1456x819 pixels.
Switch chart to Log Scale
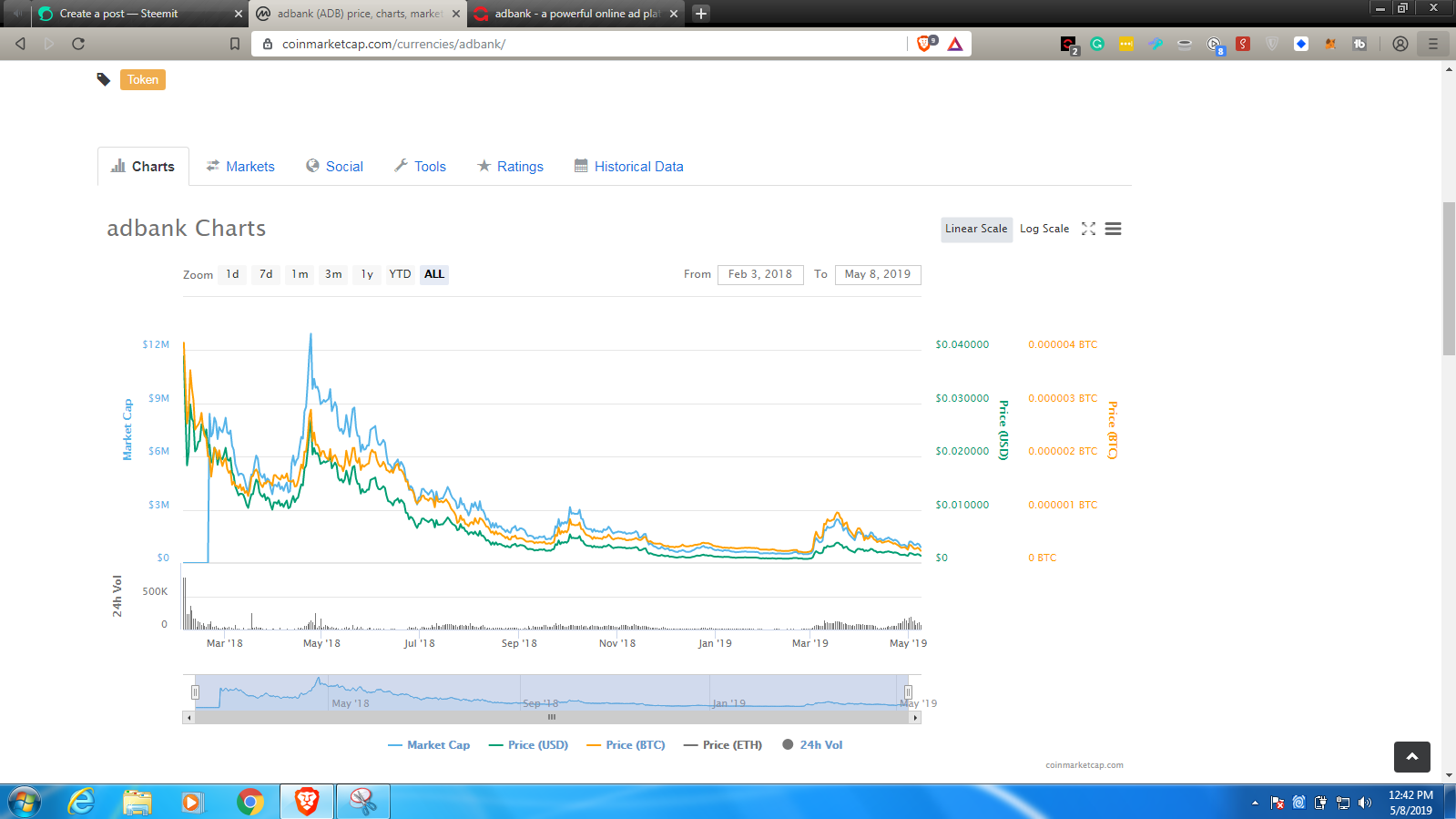pos(1044,229)
